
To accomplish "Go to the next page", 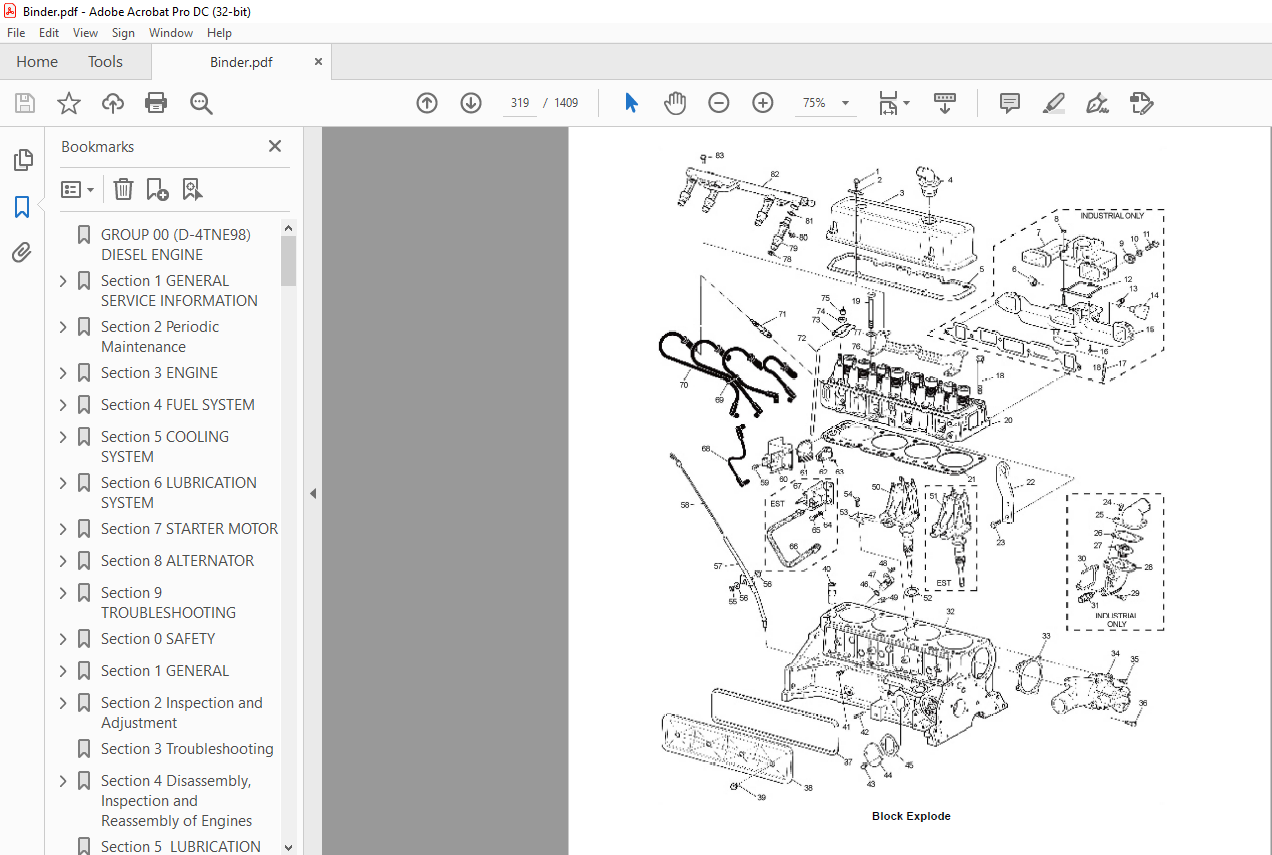I will pyautogui.click(x=471, y=103).
